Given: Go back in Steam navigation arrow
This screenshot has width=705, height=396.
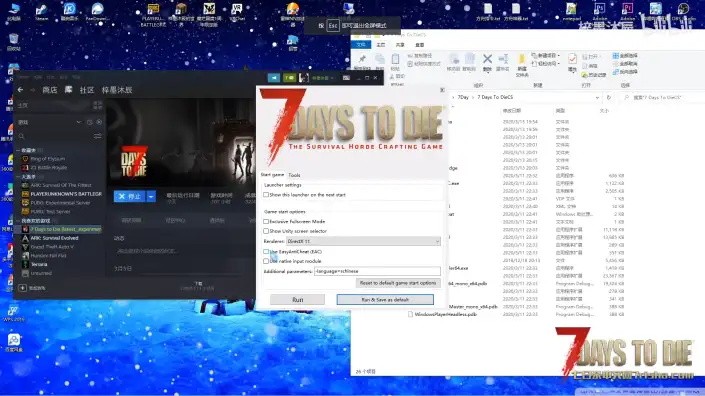Looking at the screenshot, I should pyautogui.click(x=20, y=90).
